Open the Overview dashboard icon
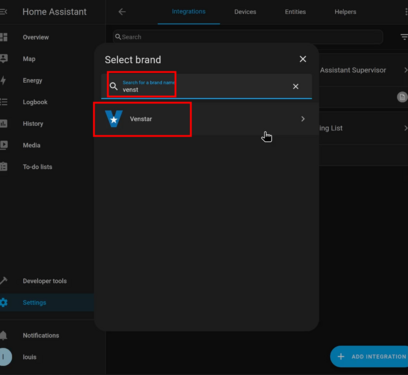The image size is (408, 375). [3, 37]
